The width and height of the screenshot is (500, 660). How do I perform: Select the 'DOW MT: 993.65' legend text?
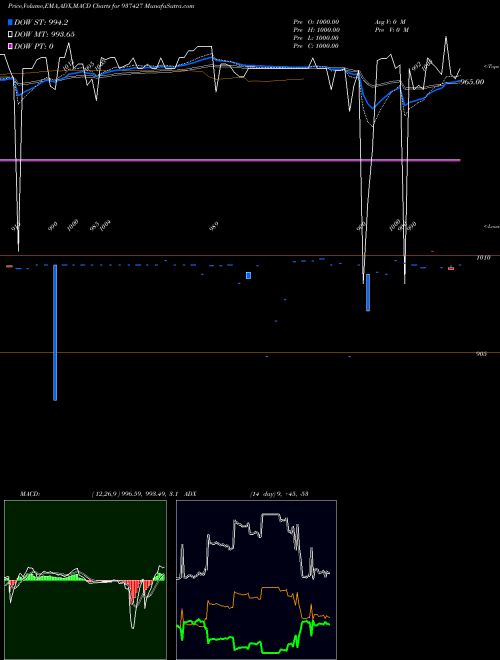click(44, 34)
